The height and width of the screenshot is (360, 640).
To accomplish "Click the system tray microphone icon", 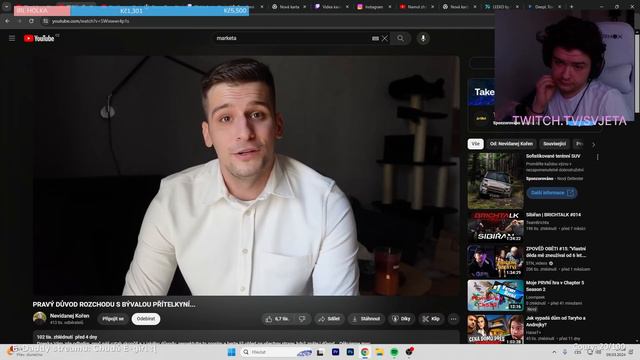I will point(565,352).
